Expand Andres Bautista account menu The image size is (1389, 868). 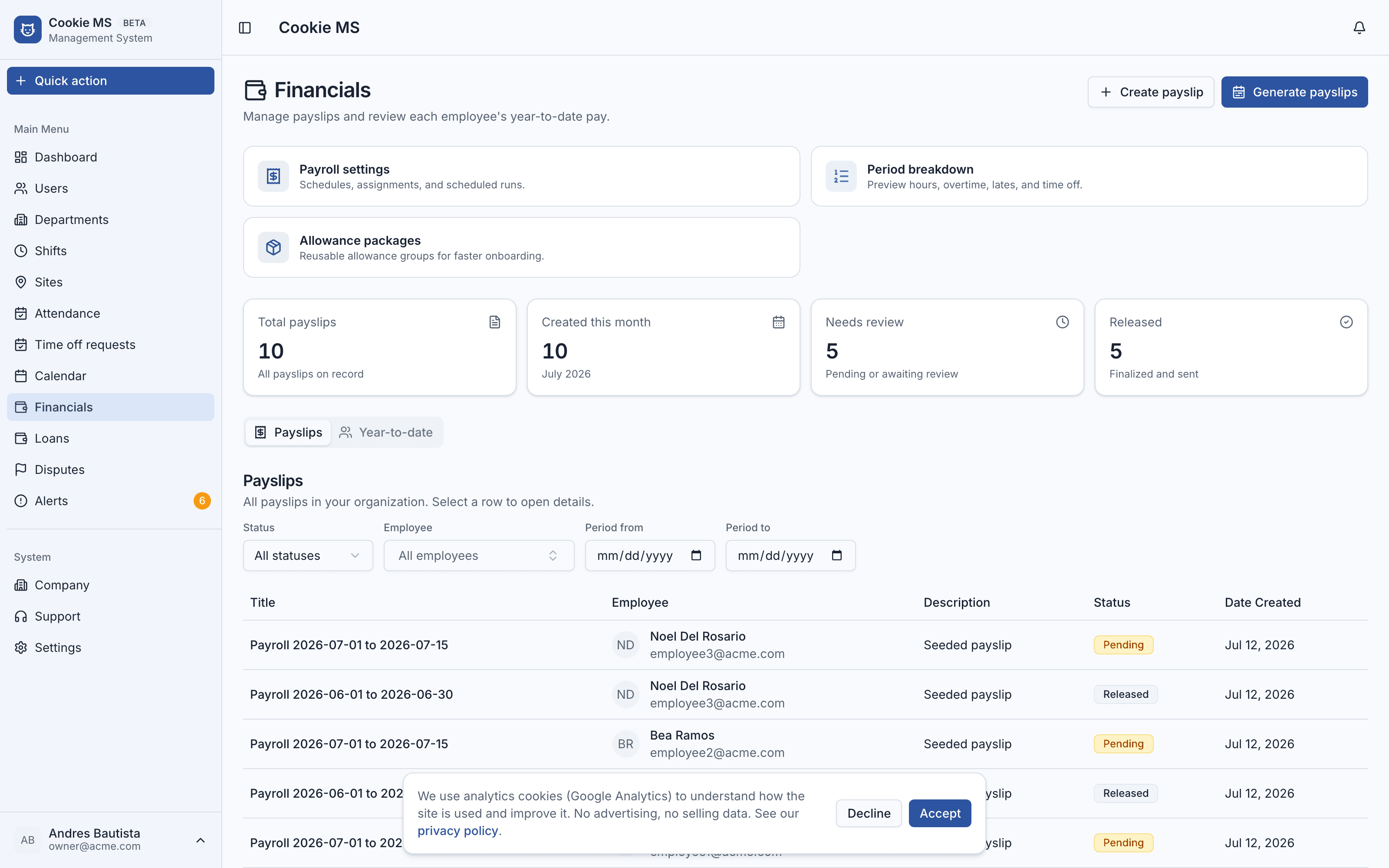(111, 840)
